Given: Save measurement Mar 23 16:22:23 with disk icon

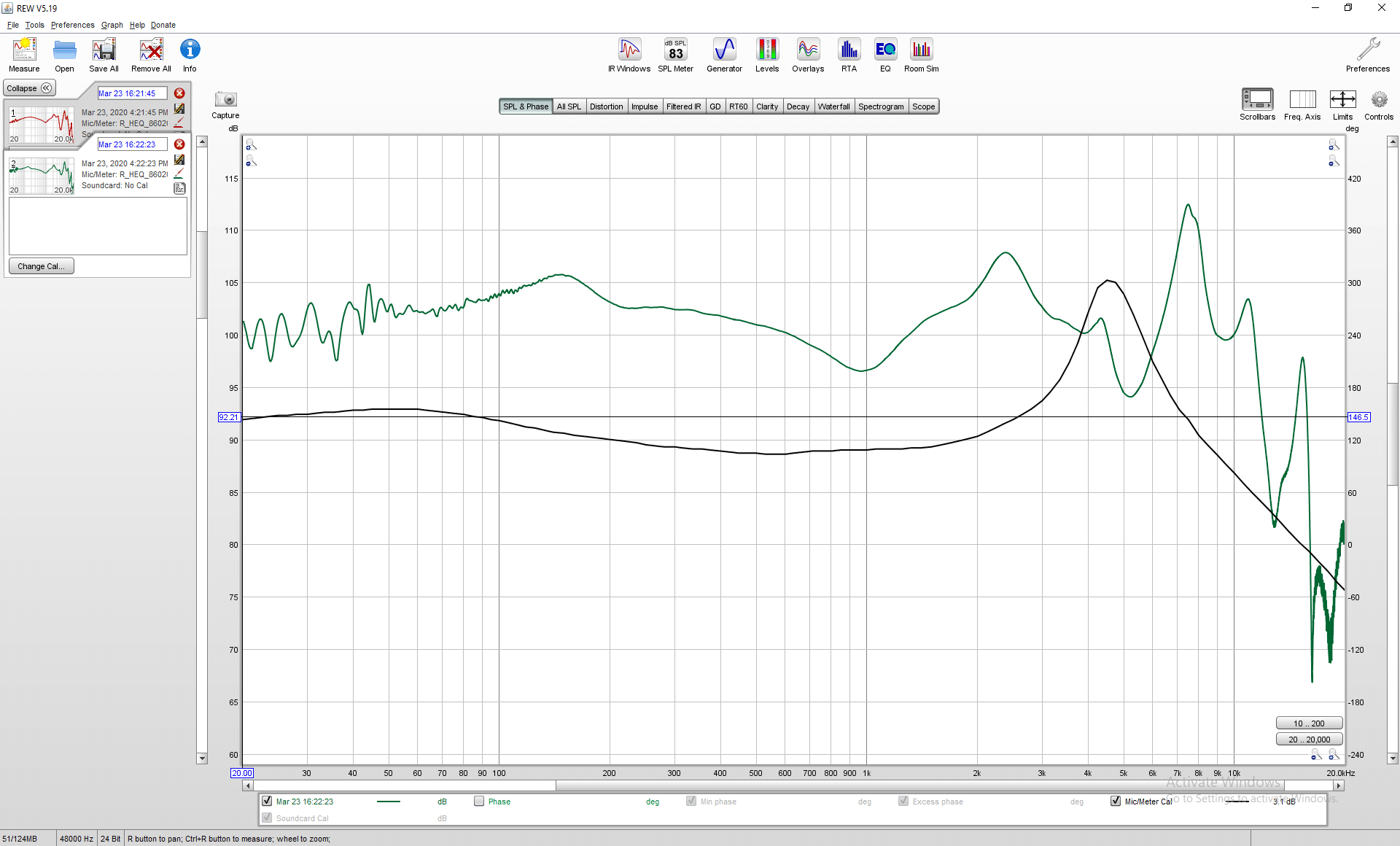Looking at the screenshot, I should tap(179, 160).
